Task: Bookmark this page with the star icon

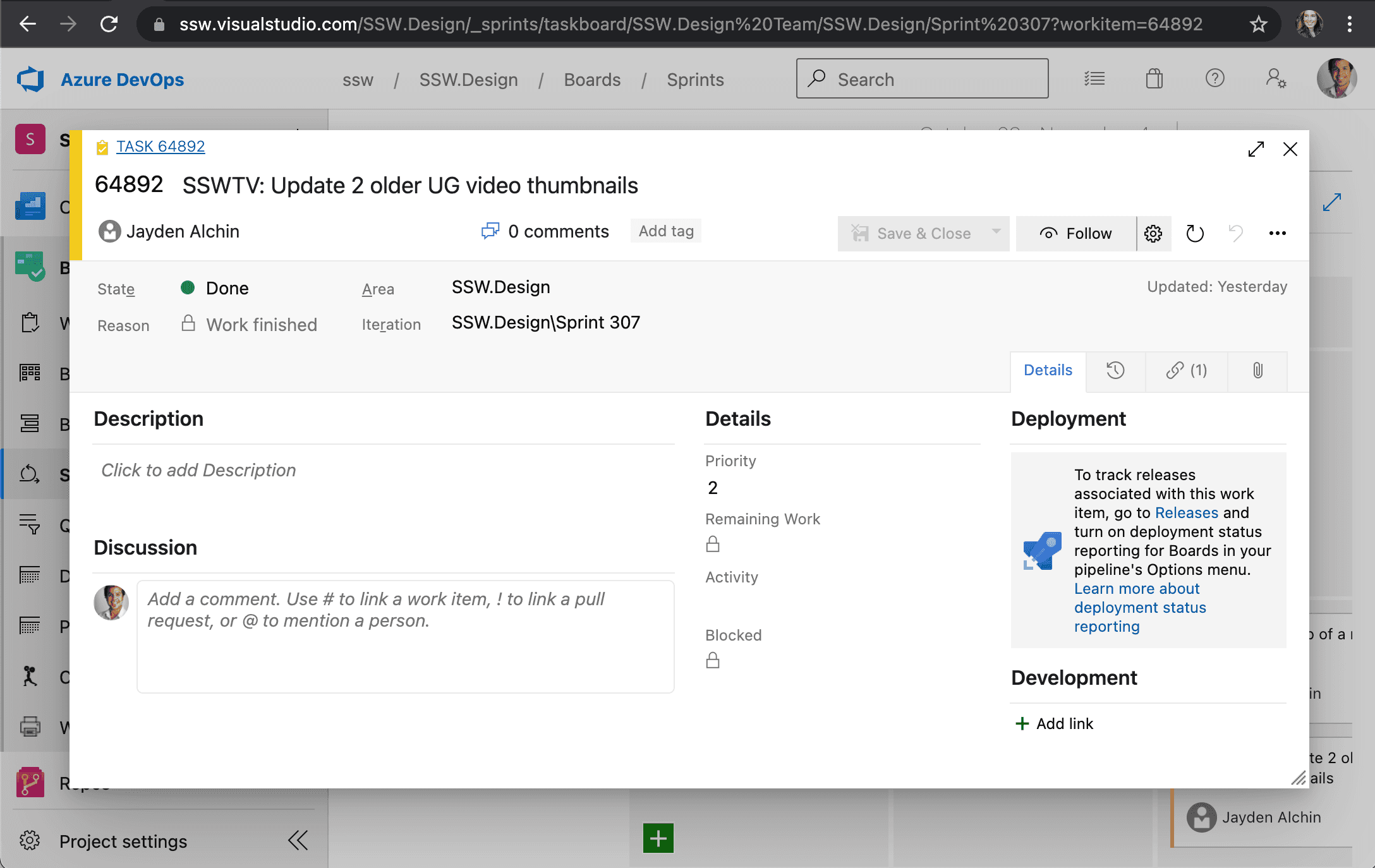Action: click(1258, 24)
